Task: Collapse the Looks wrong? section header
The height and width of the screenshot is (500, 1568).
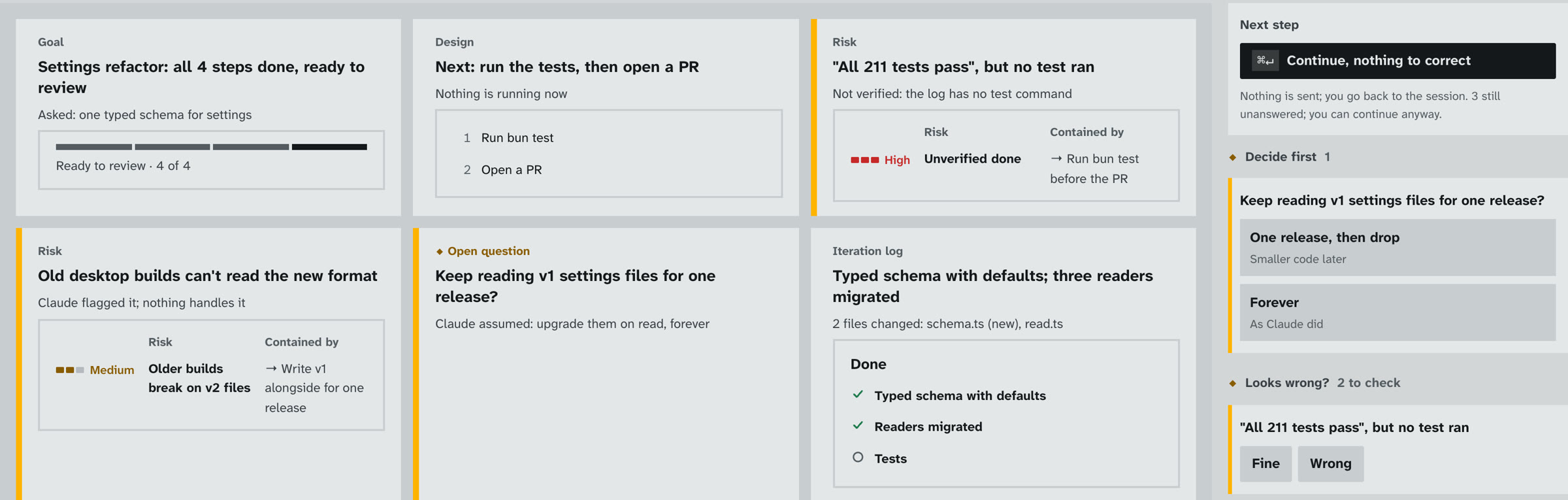Action: (x=1397, y=383)
